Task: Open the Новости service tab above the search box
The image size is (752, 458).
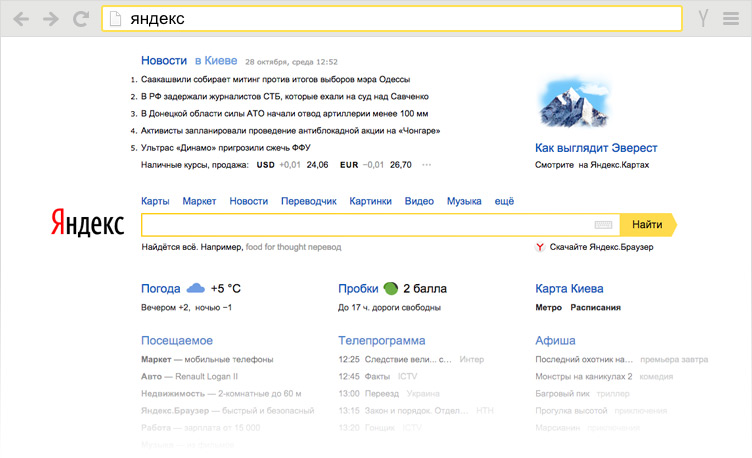Action: (x=248, y=201)
